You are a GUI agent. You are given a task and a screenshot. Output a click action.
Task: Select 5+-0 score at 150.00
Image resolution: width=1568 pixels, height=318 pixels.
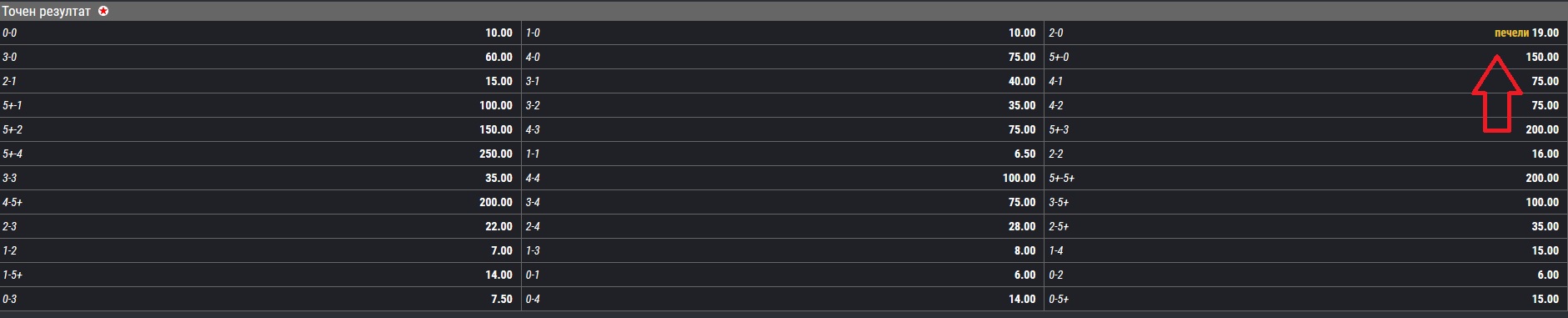1305,57
